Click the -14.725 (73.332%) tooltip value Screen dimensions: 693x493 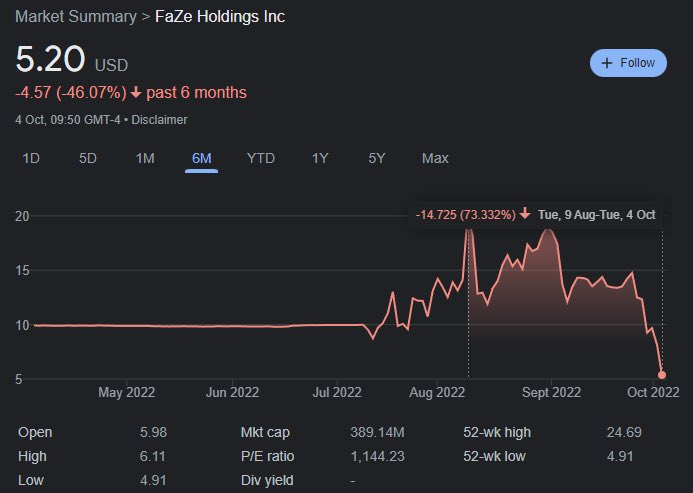pos(465,215)
